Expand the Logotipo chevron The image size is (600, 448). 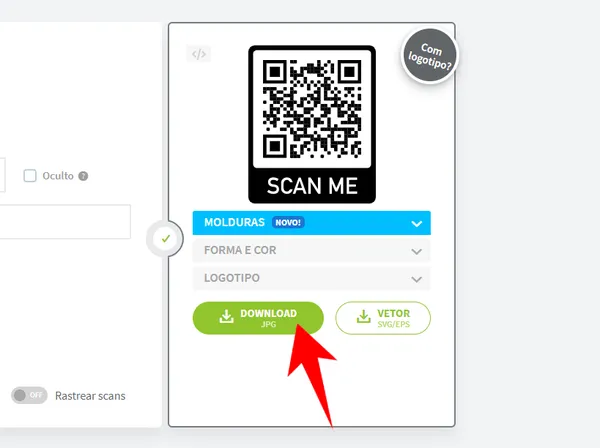[x=417, y=279]
